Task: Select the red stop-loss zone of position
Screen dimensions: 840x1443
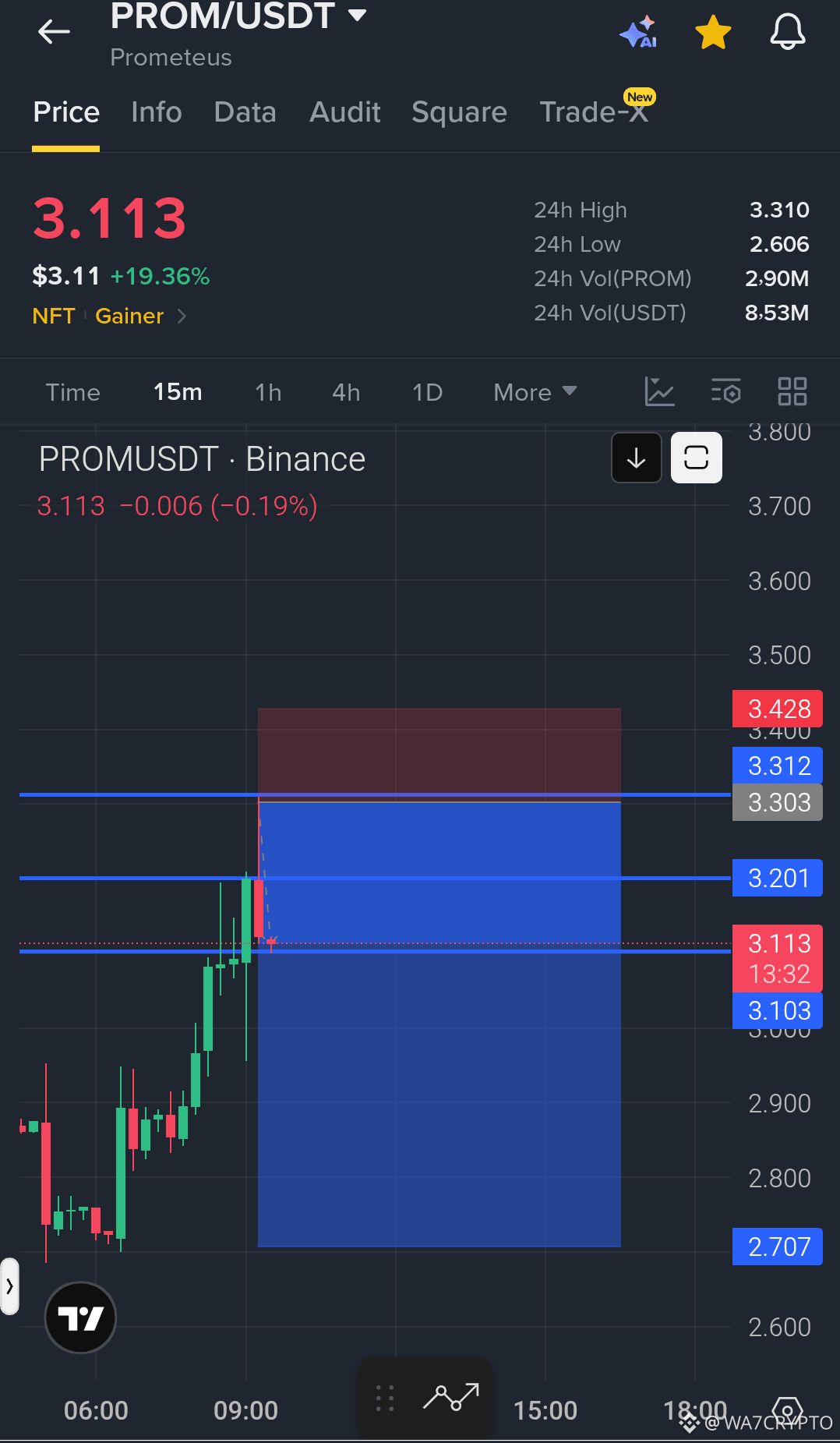Action: [x=439, y=754]
